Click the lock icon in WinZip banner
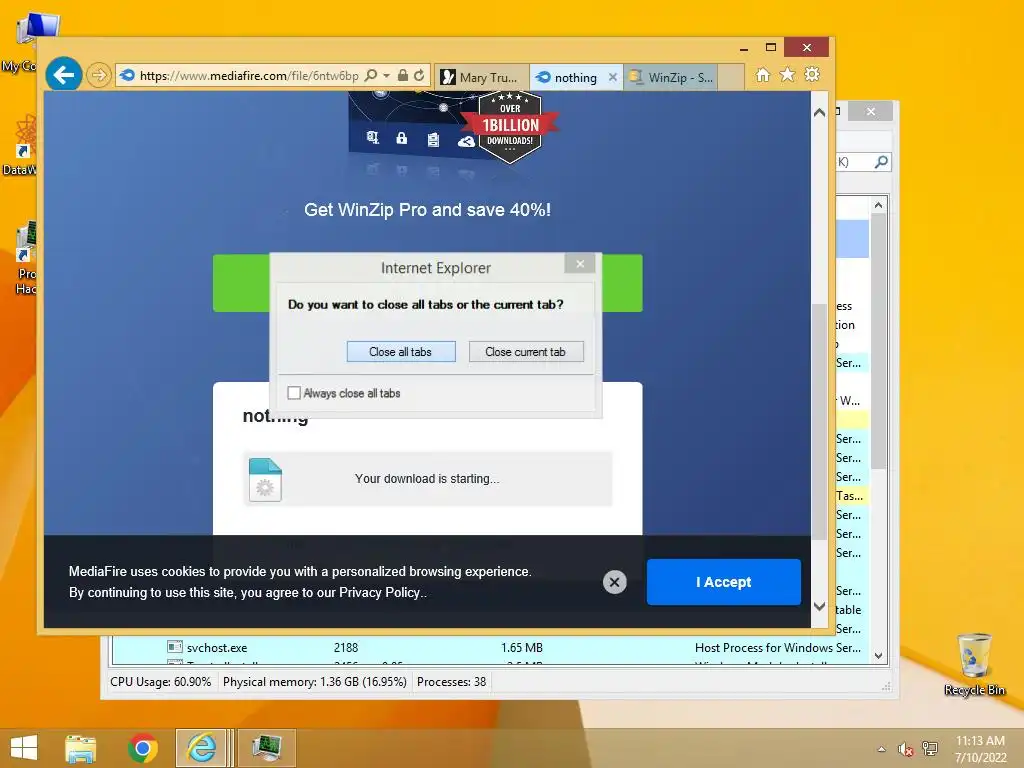Image resolution: width=1024 pixels, height=768 pixels. pos(402,138)
